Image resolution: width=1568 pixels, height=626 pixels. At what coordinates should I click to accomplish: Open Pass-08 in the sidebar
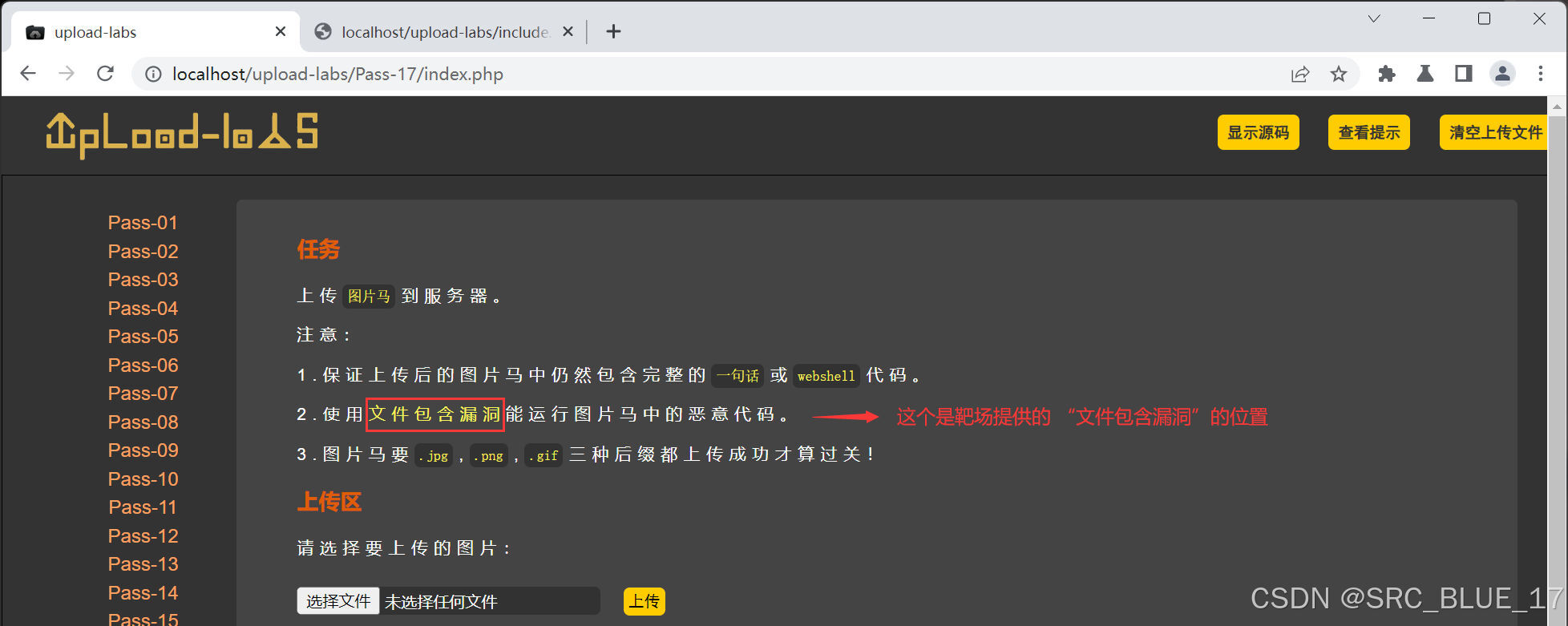(x=143, y=422)
